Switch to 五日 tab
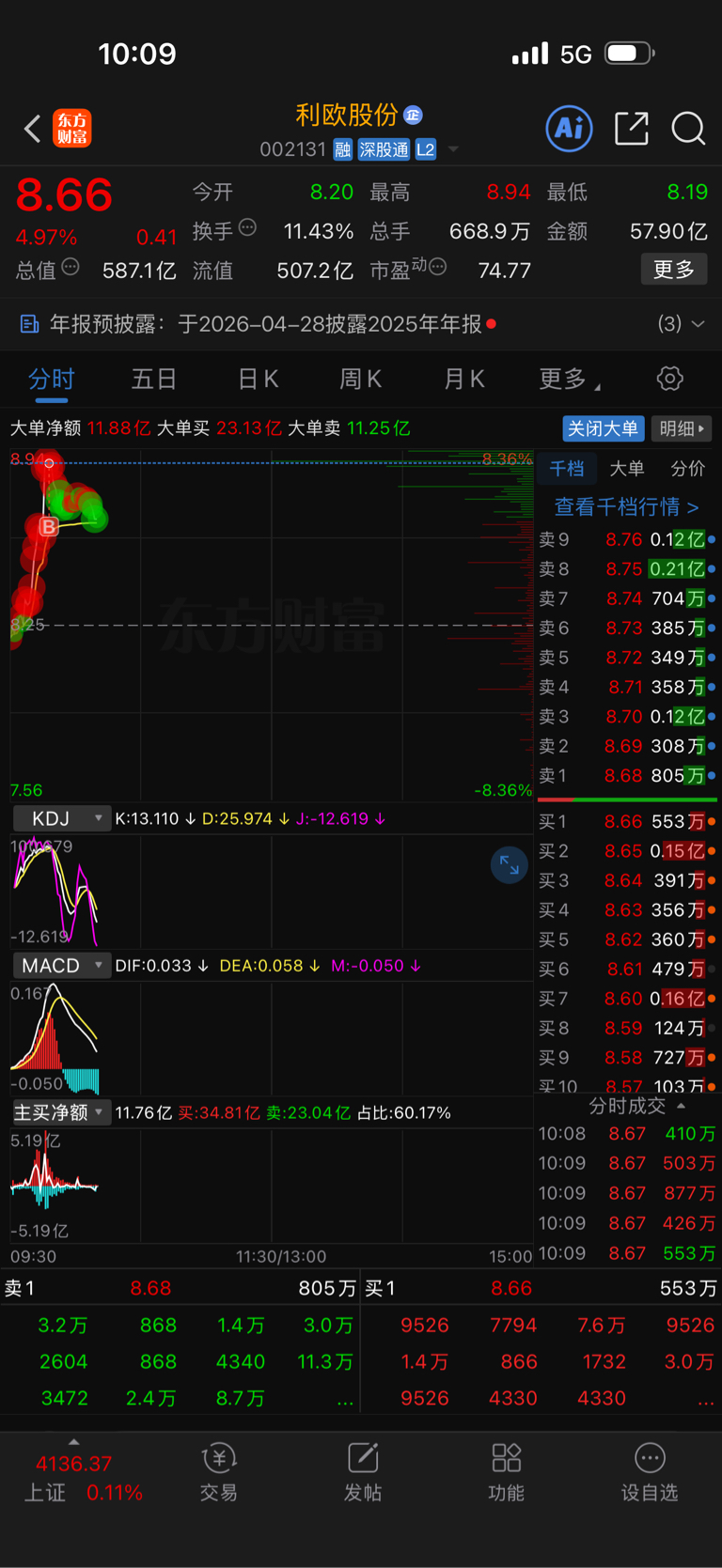Viewport: 722px width, 1568px height. click(154, 379)
